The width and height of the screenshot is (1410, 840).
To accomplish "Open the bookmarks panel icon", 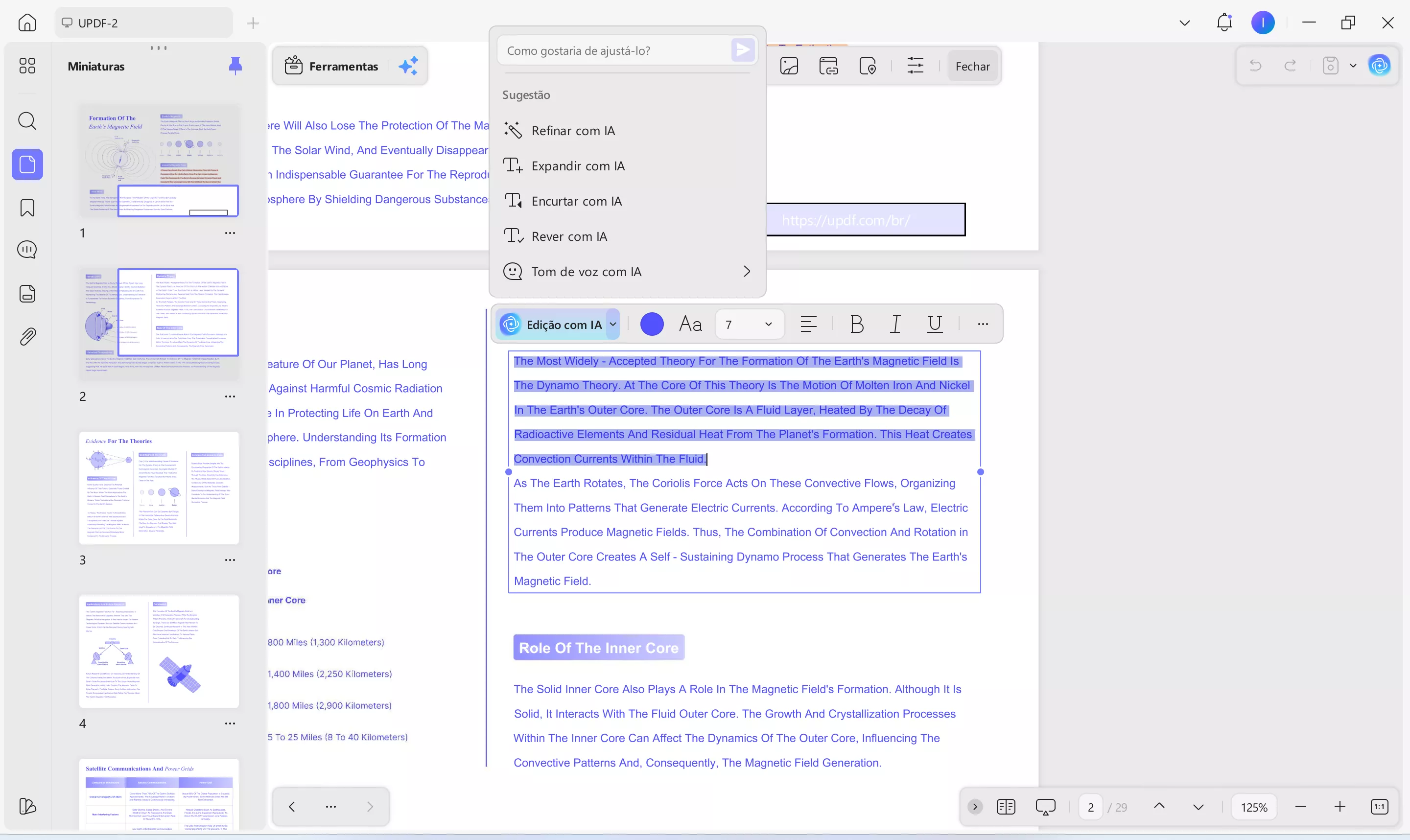I will [27, 208].
